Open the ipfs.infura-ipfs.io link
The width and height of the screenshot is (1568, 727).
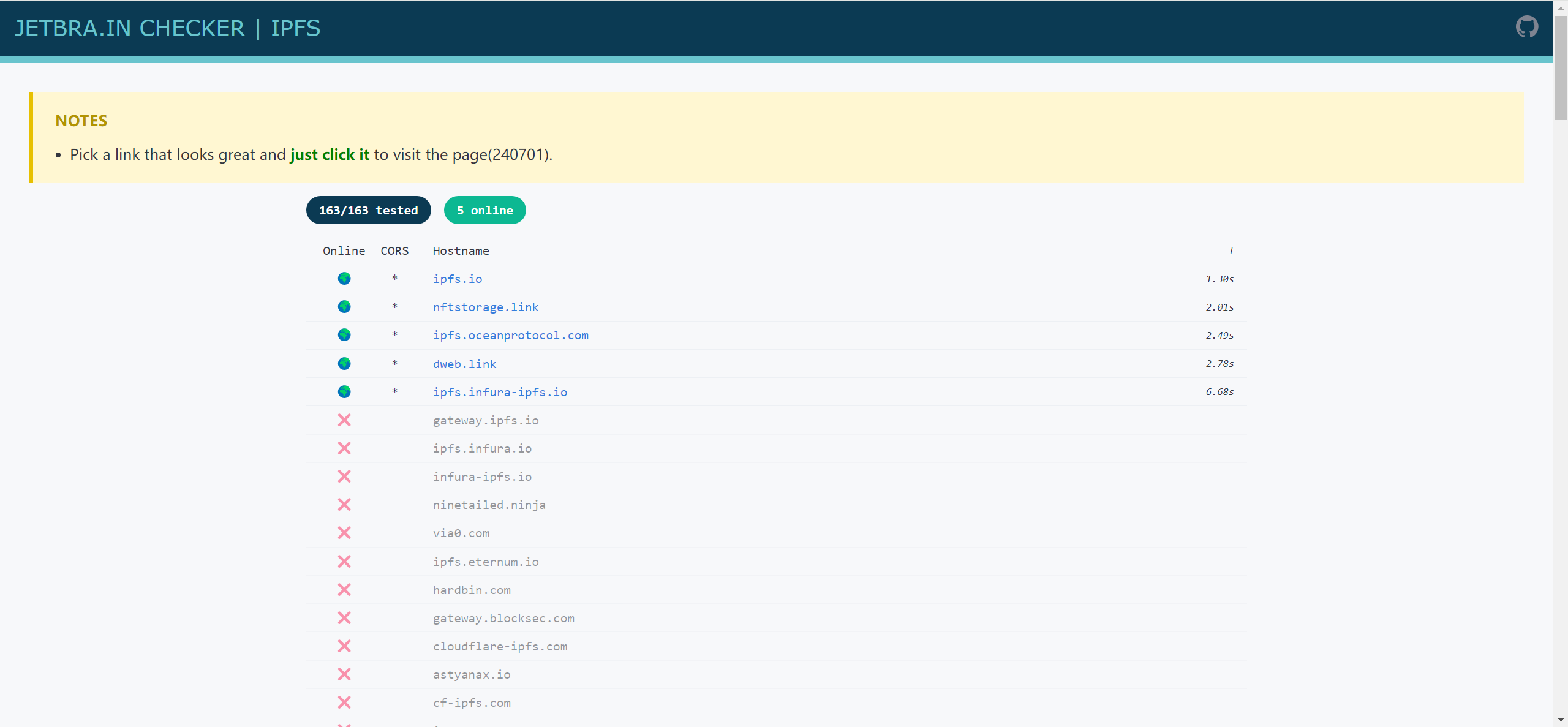coord(500,392)
